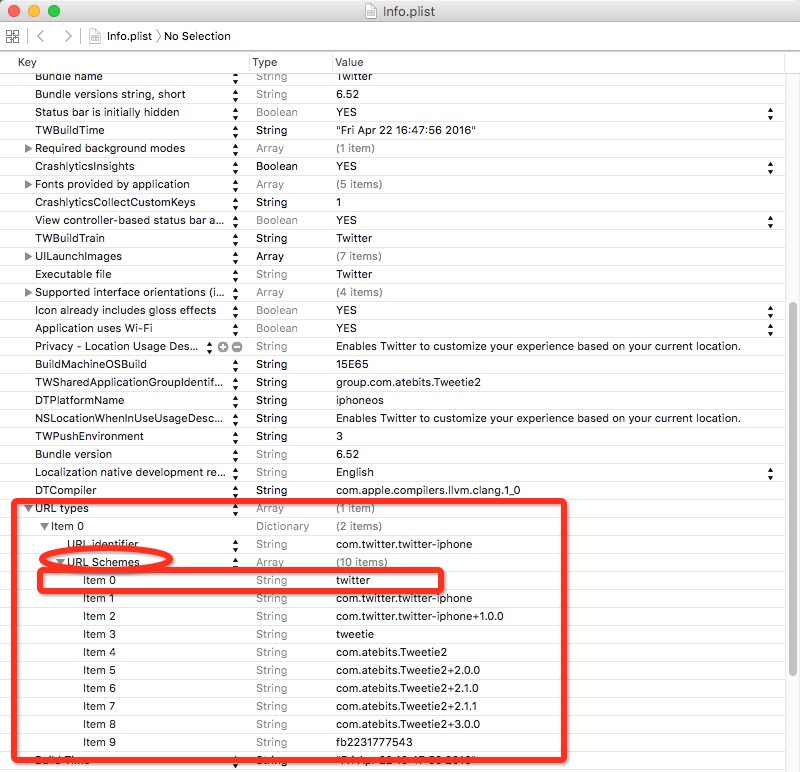Expand Required background modes row
Screen dimensions: 800x772
tap(28, 148)
